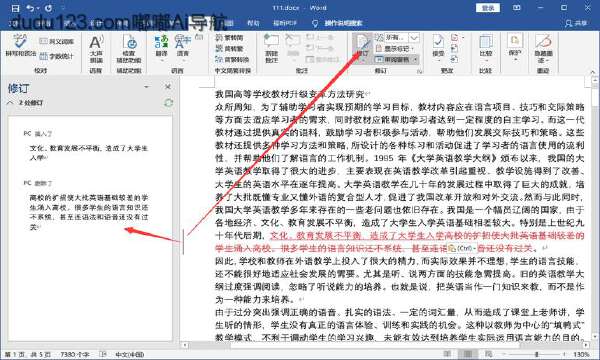Switch to Print Layout view in status bar
The image size is (600, 360).
click(468, 354)
